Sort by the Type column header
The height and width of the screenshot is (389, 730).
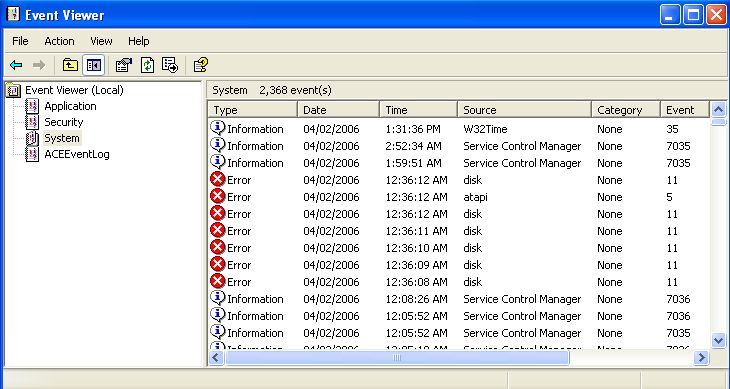(x=252, y=110)
